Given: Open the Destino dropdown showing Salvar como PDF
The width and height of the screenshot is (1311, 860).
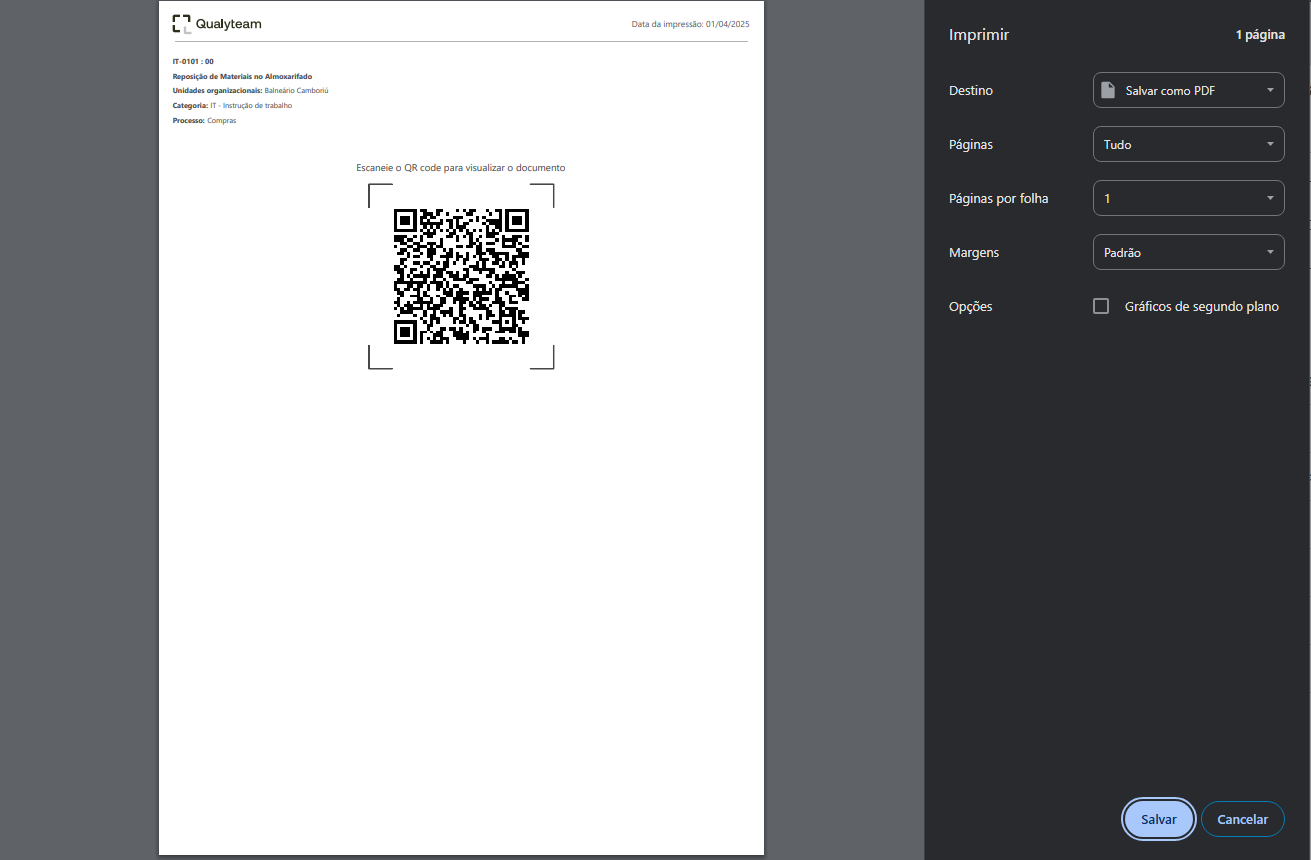Looking at the screenshot, I should [1189, 90].
